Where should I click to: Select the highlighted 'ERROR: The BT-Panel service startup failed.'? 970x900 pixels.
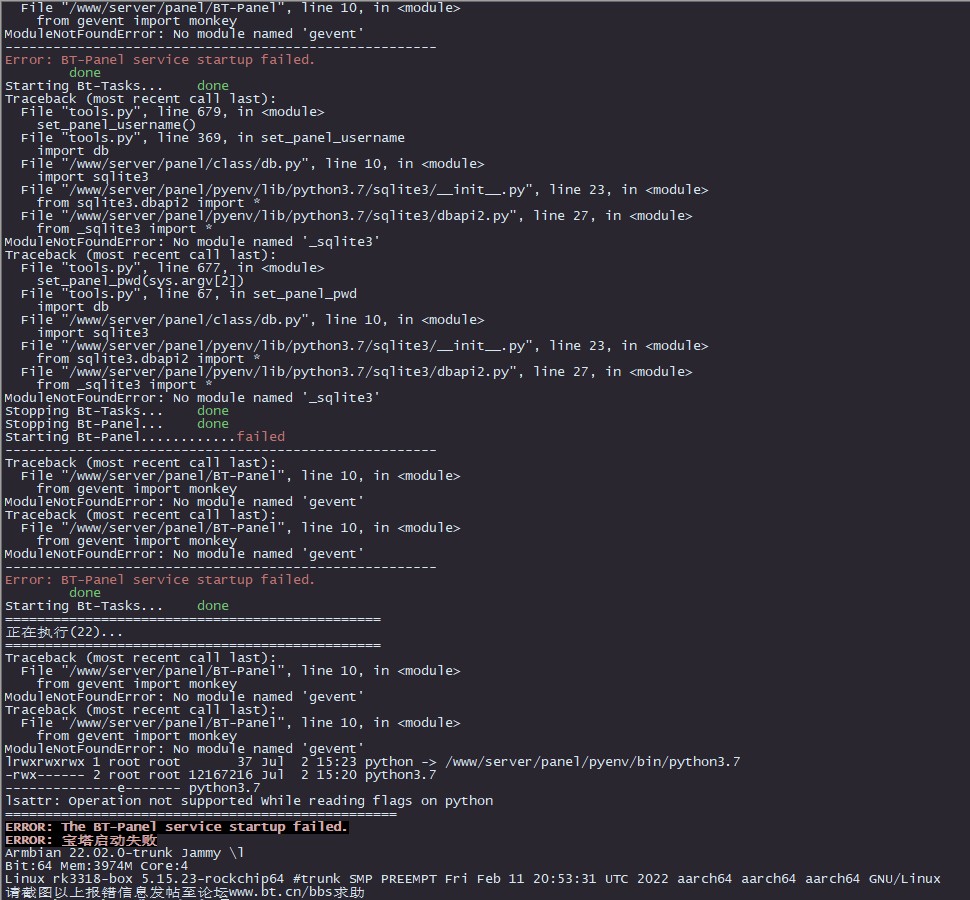point(176,827)
